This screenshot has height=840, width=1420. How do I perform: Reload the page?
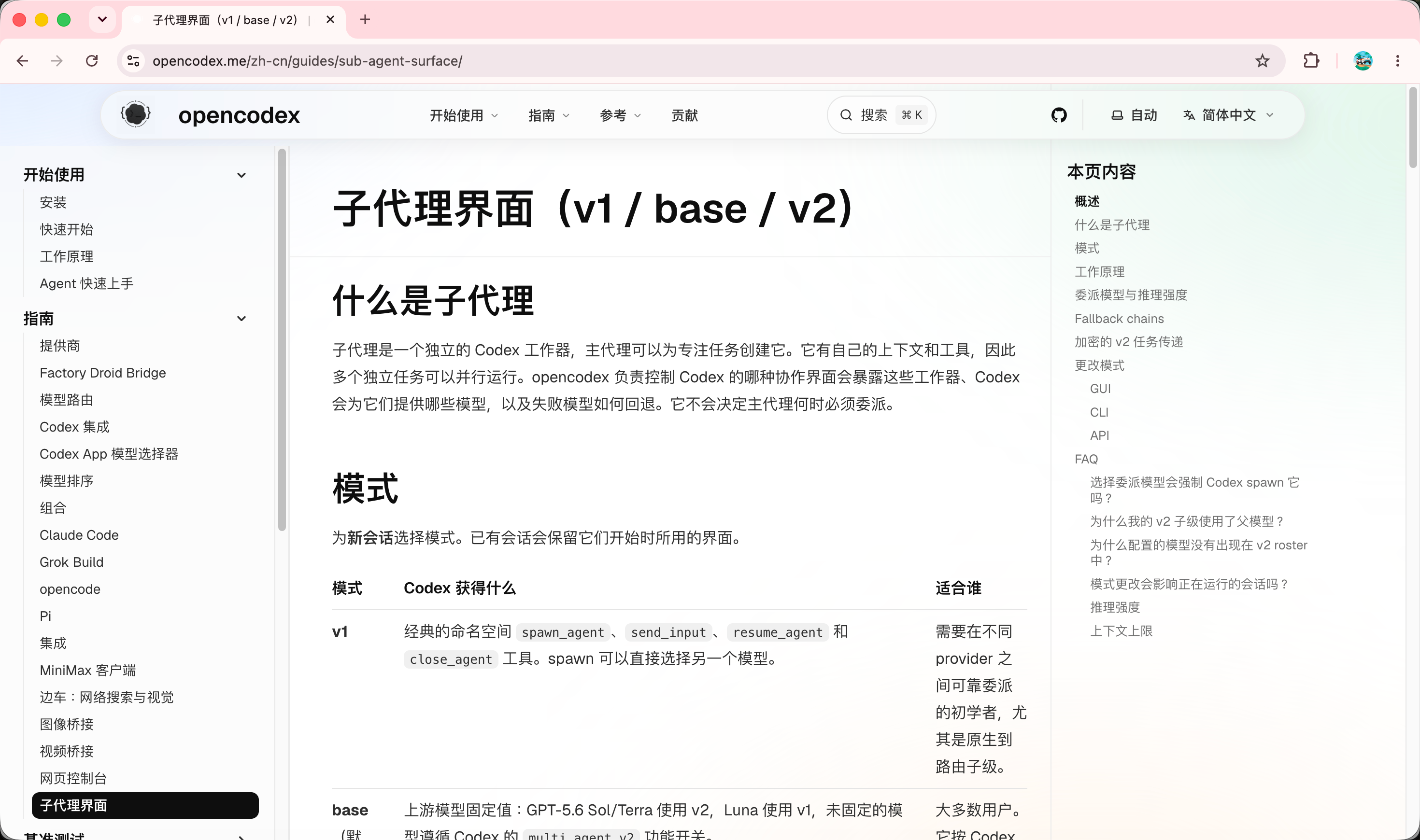coord(92,61)
